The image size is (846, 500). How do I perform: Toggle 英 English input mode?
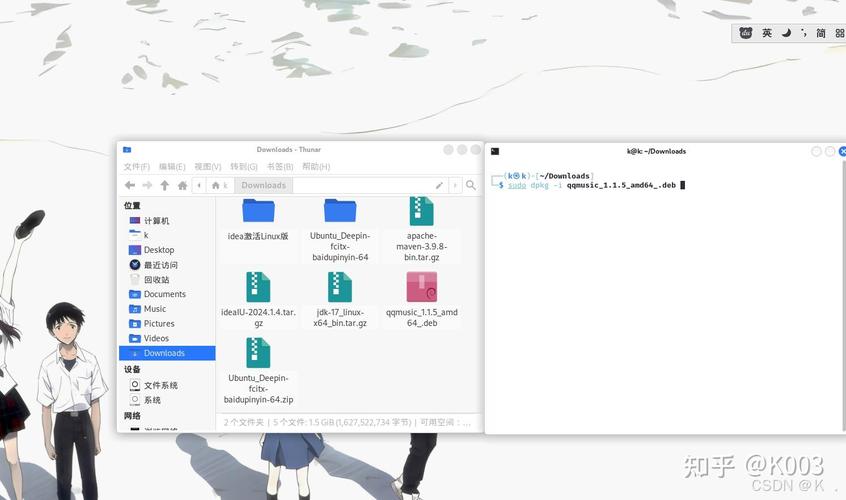coord(767,33)
